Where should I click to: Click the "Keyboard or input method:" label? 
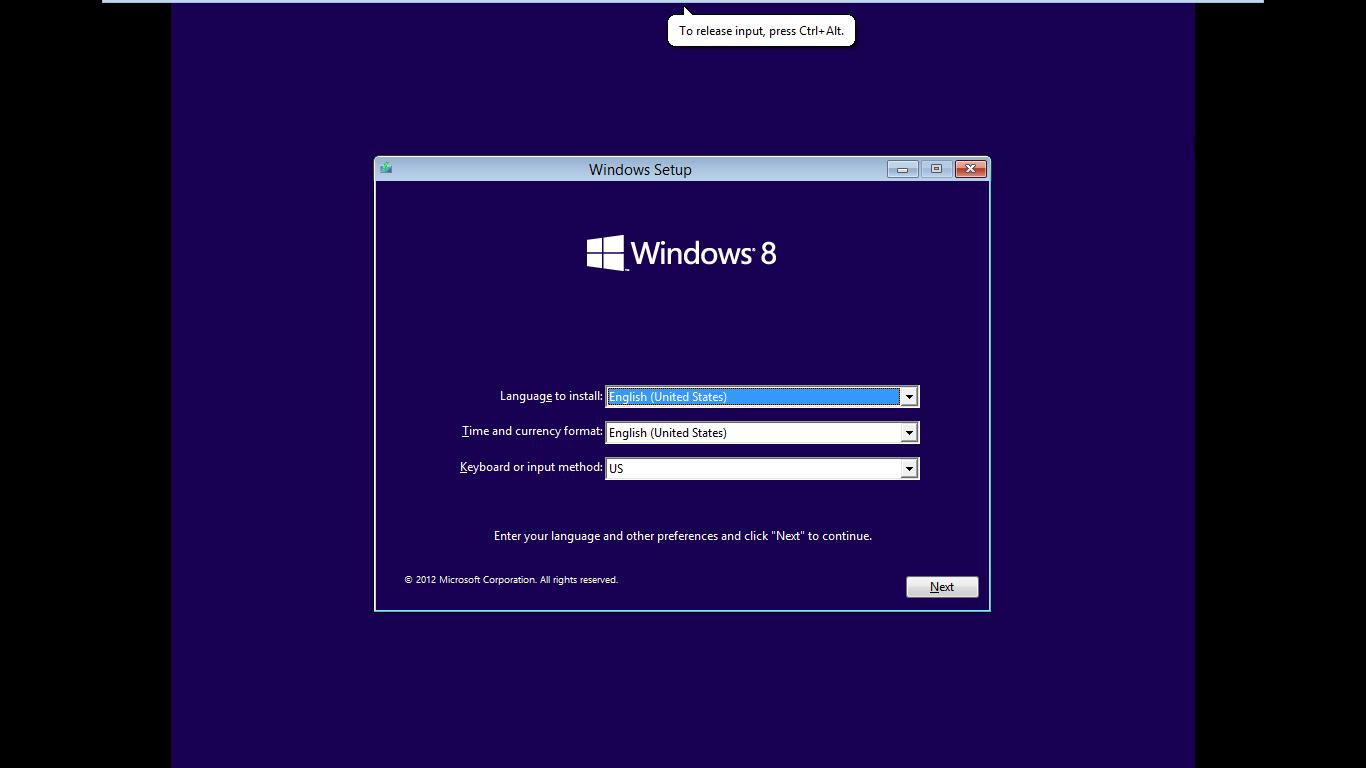(531, 467)
